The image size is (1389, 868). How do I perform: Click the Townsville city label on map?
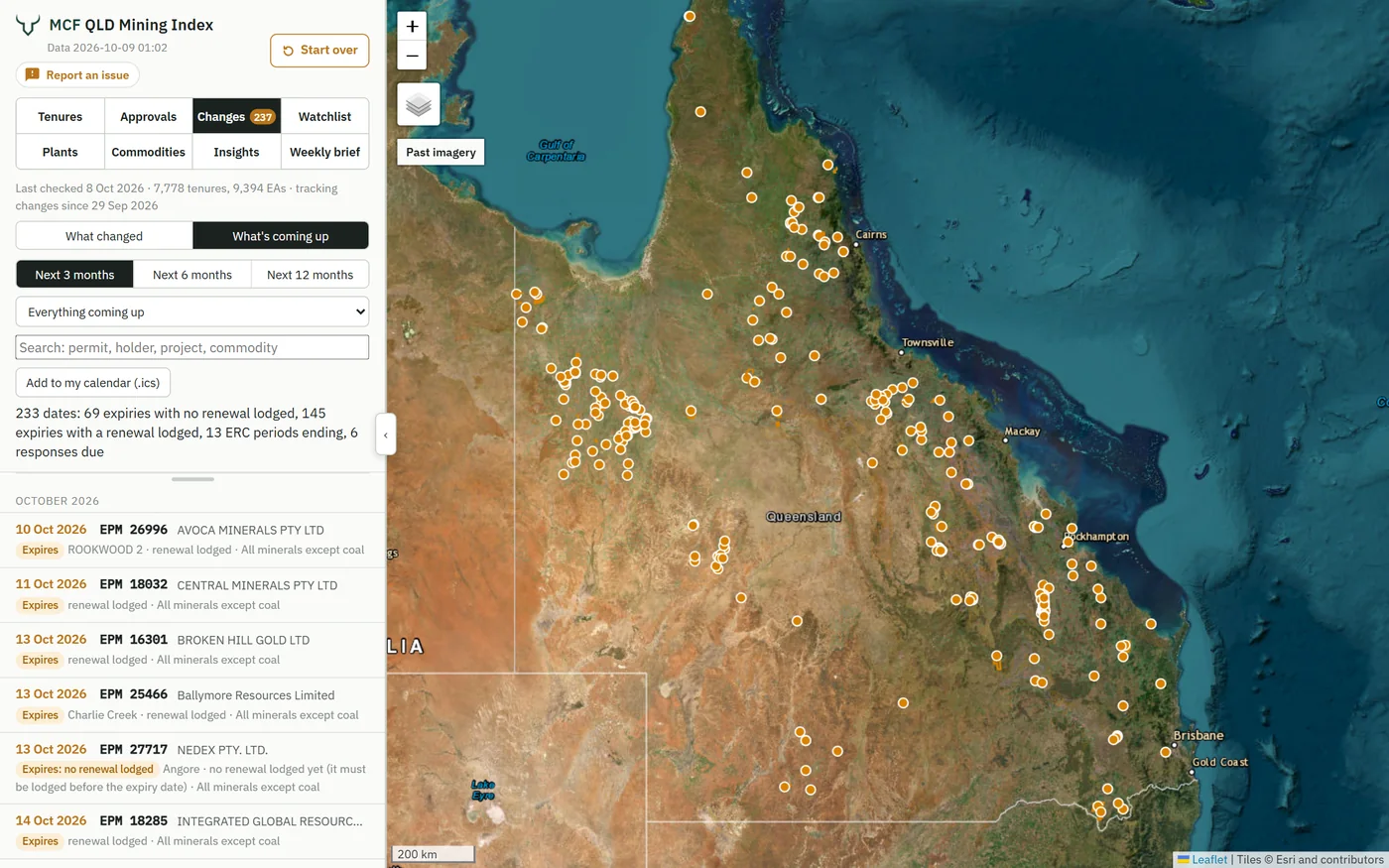[928, 342]
